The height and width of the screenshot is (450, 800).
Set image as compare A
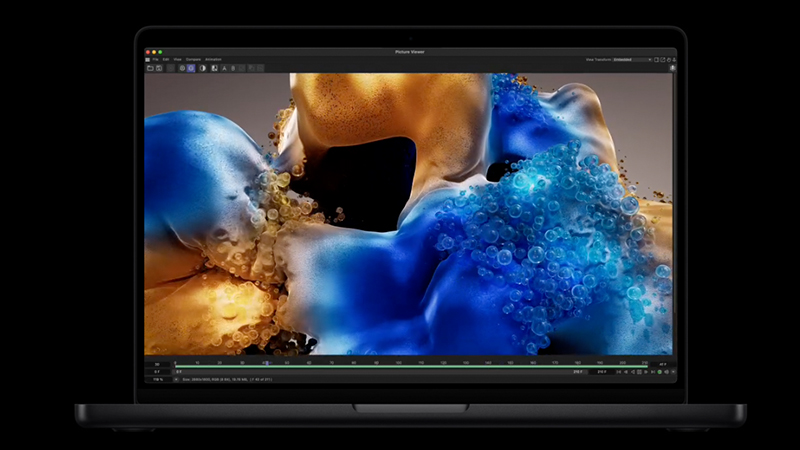(x=224, y=68)
